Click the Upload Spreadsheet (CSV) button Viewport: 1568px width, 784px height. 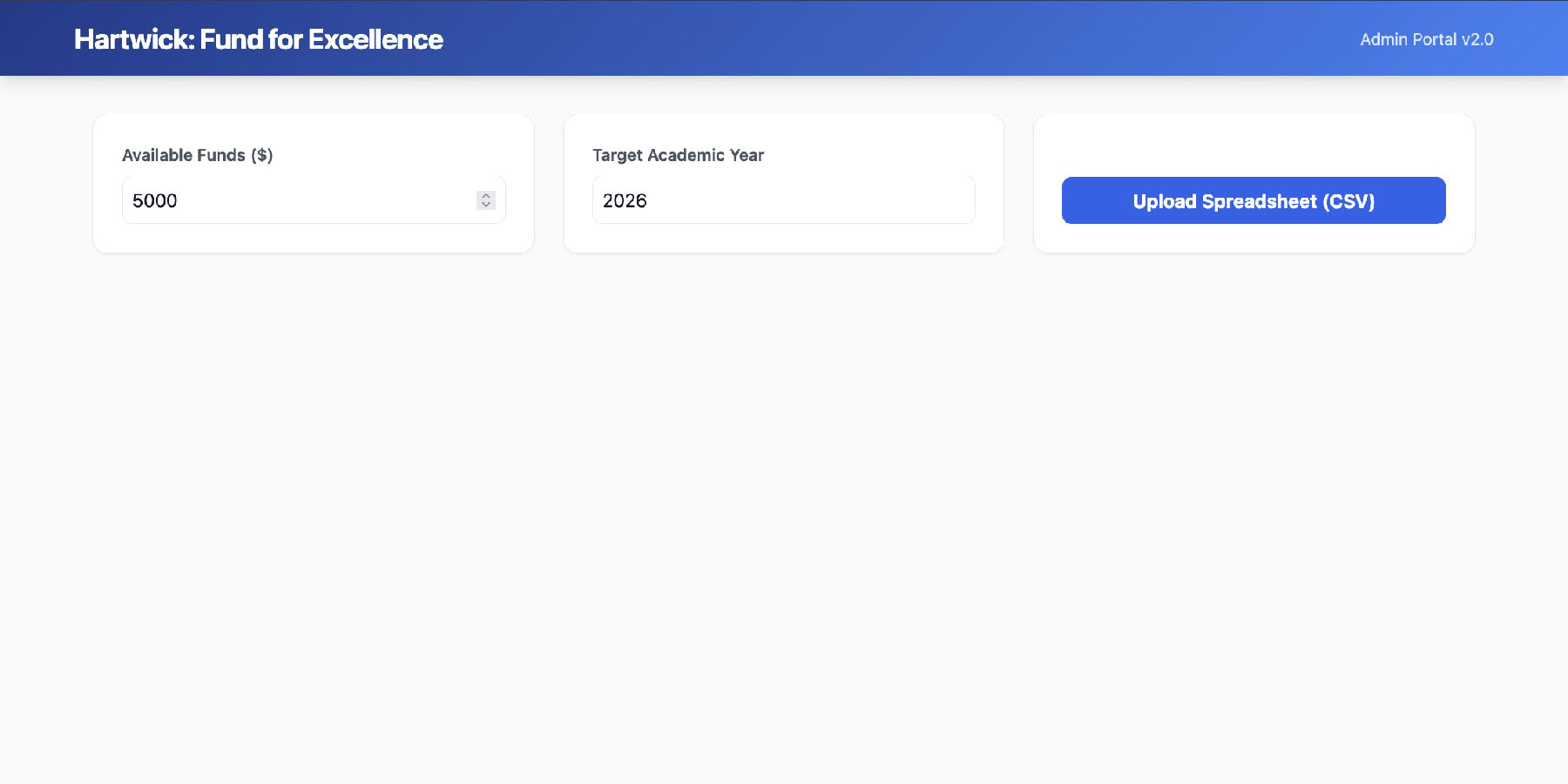[1253, 200]
